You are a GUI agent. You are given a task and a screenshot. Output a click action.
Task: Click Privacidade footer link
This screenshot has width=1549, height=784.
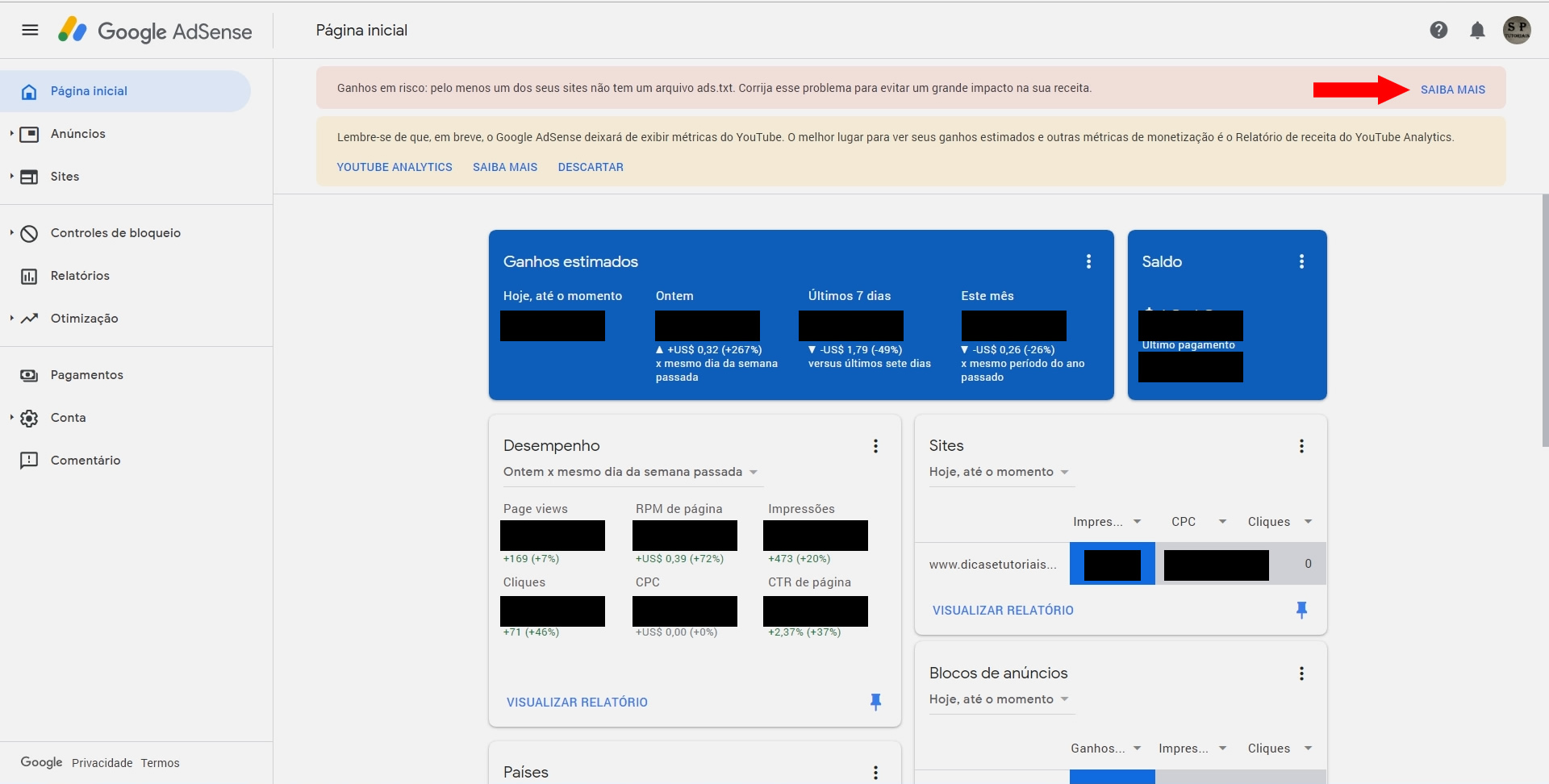(102, 763)
